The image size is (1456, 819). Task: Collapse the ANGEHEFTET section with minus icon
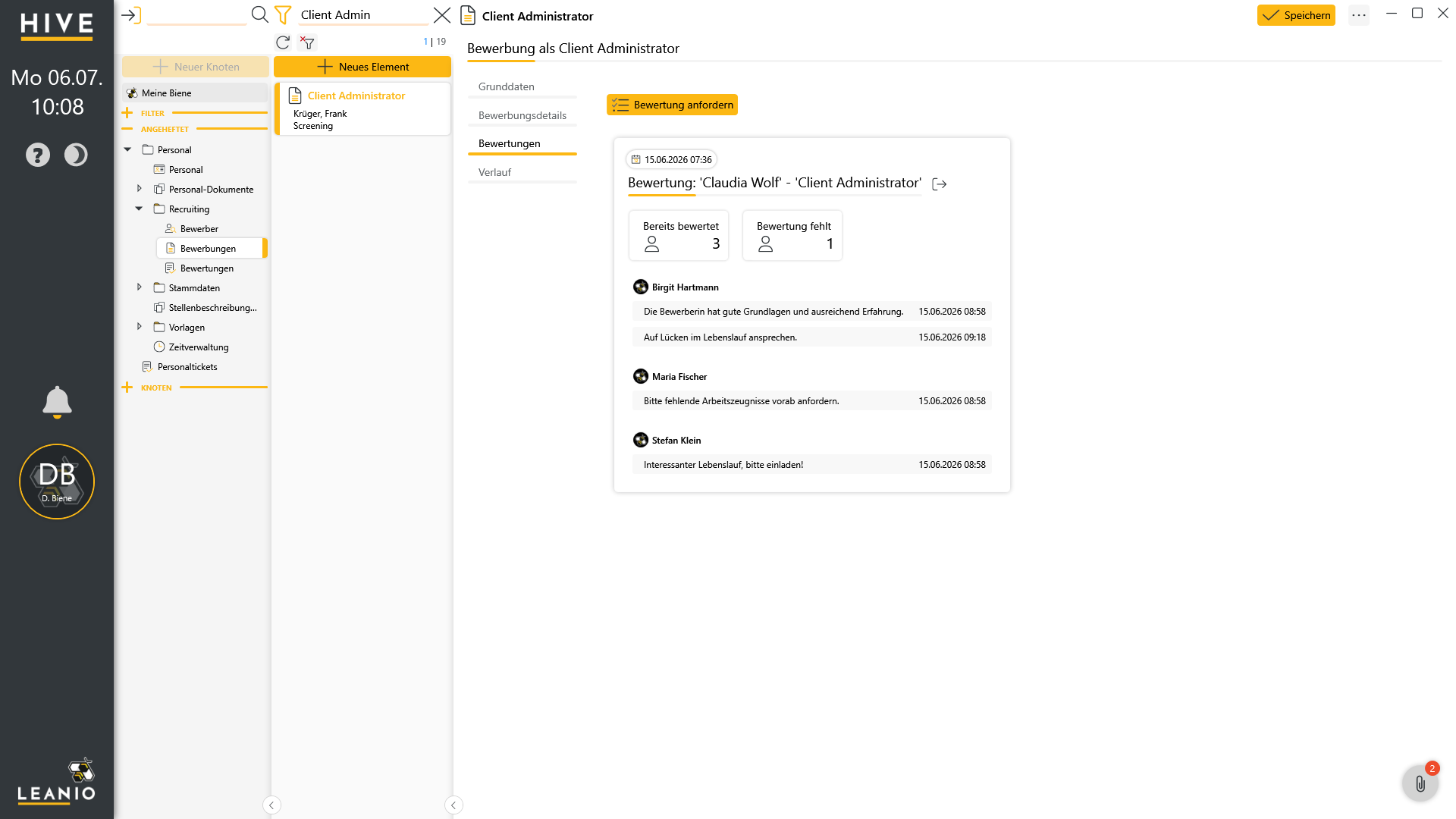[127, 129]
